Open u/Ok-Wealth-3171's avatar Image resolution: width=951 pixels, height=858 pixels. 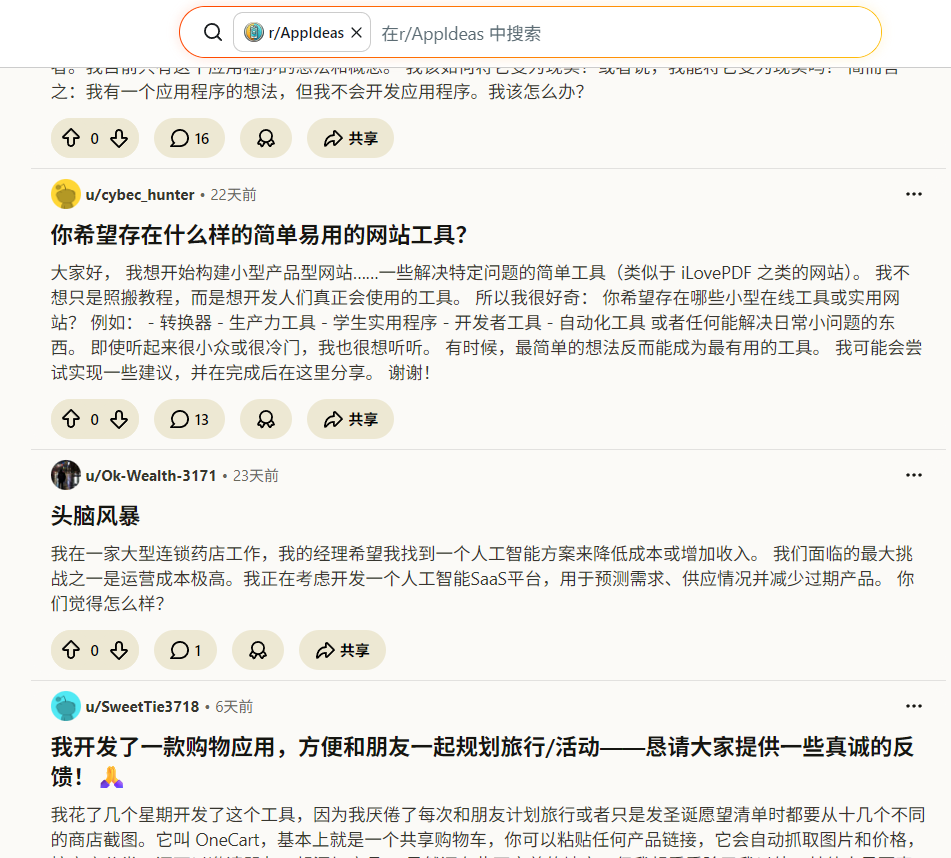[66, 475]
